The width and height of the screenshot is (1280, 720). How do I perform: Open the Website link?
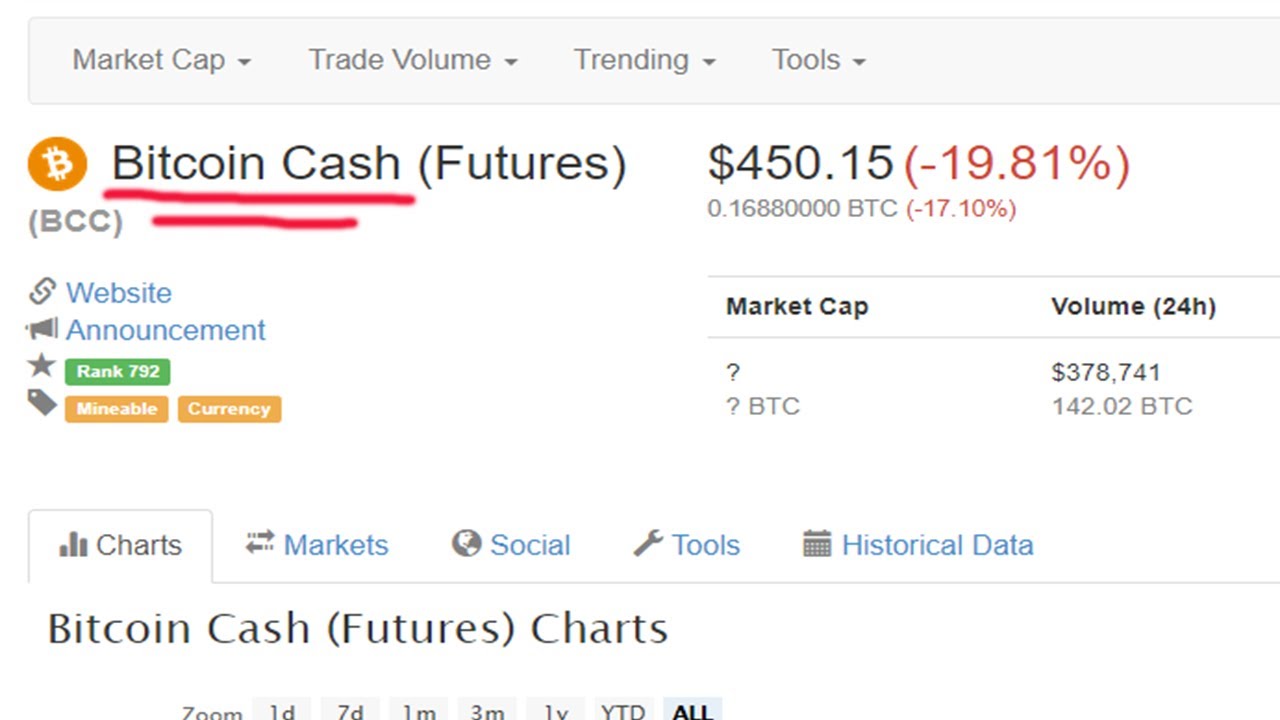point(119,293)
